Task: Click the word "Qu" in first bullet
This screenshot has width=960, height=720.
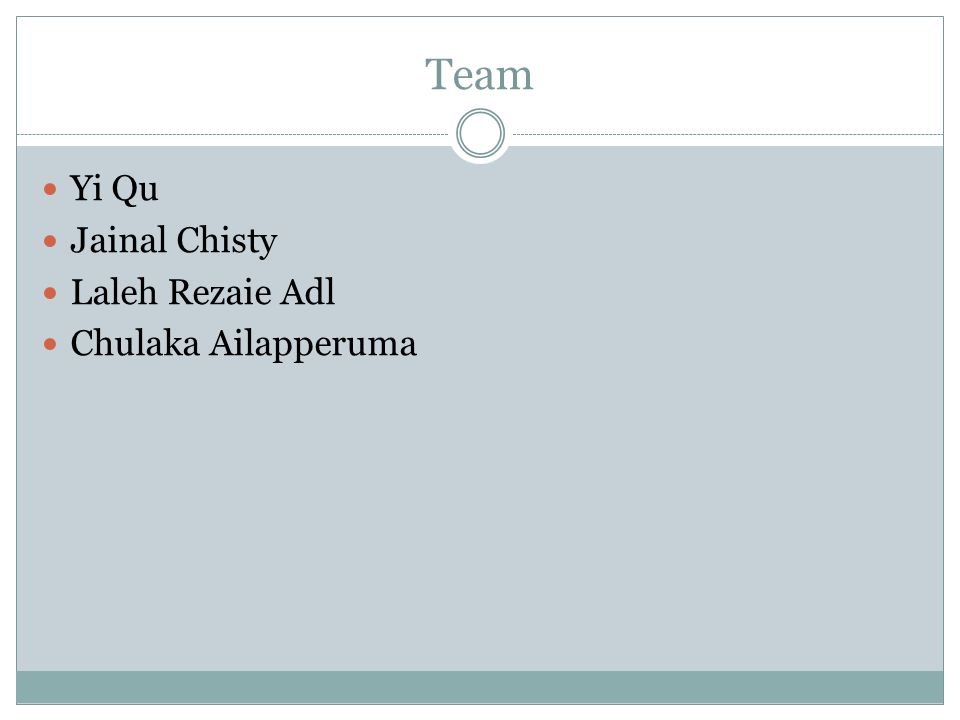Action: coord(135,189)
